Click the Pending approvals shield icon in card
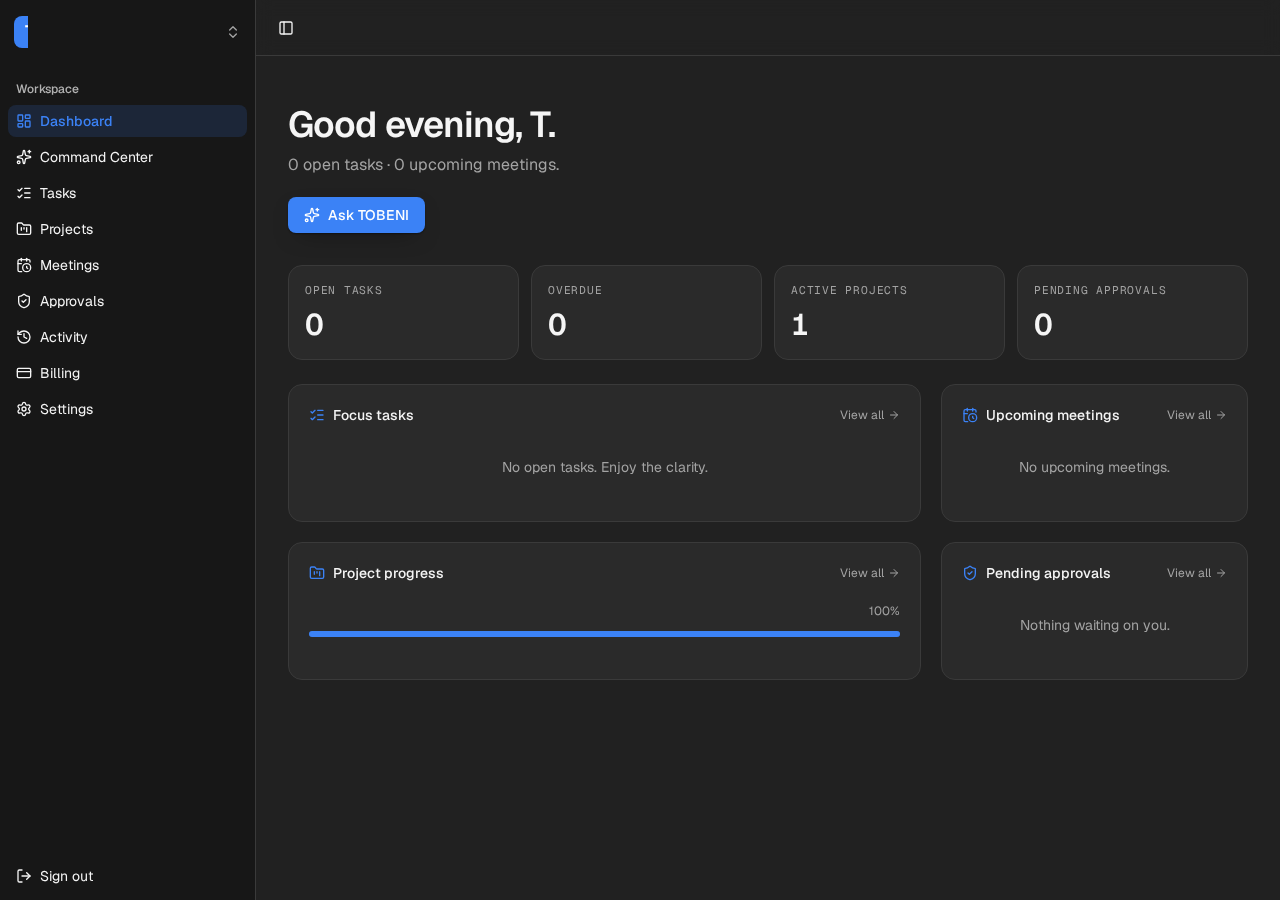Screen dimensions: 1280x900 [x=970, y=573]
